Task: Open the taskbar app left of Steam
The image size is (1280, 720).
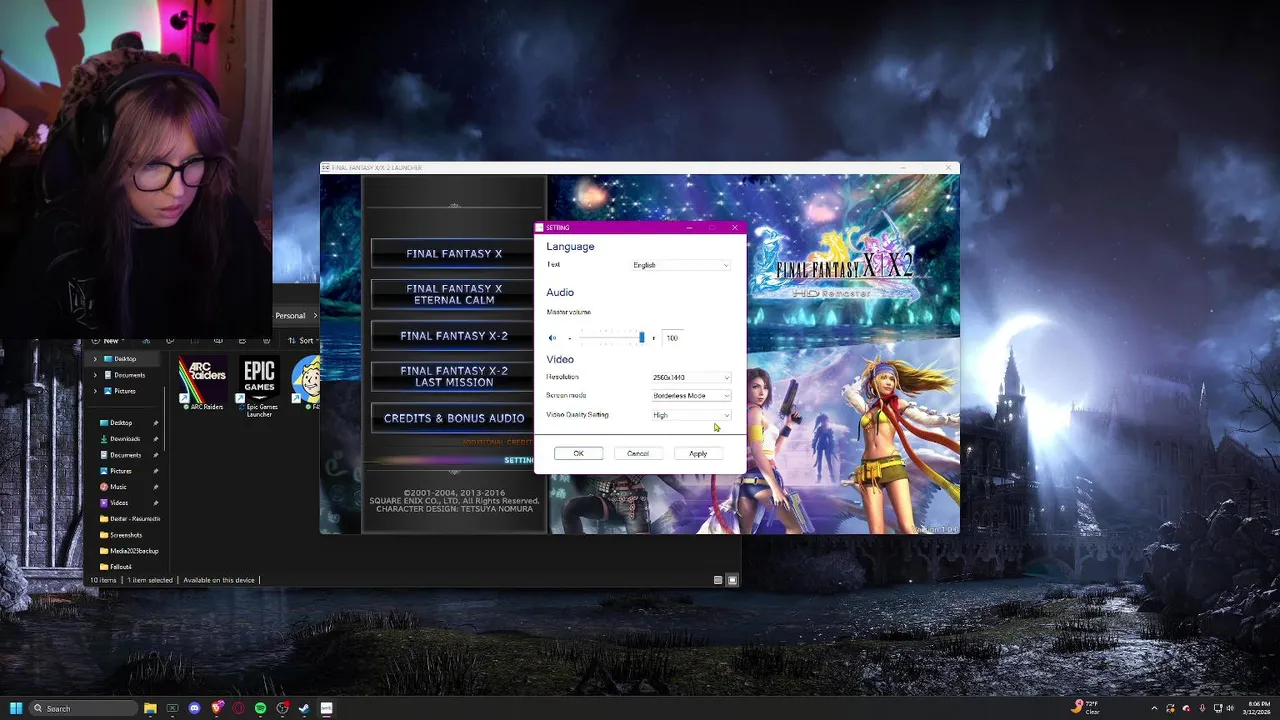Action: [282, 708]
